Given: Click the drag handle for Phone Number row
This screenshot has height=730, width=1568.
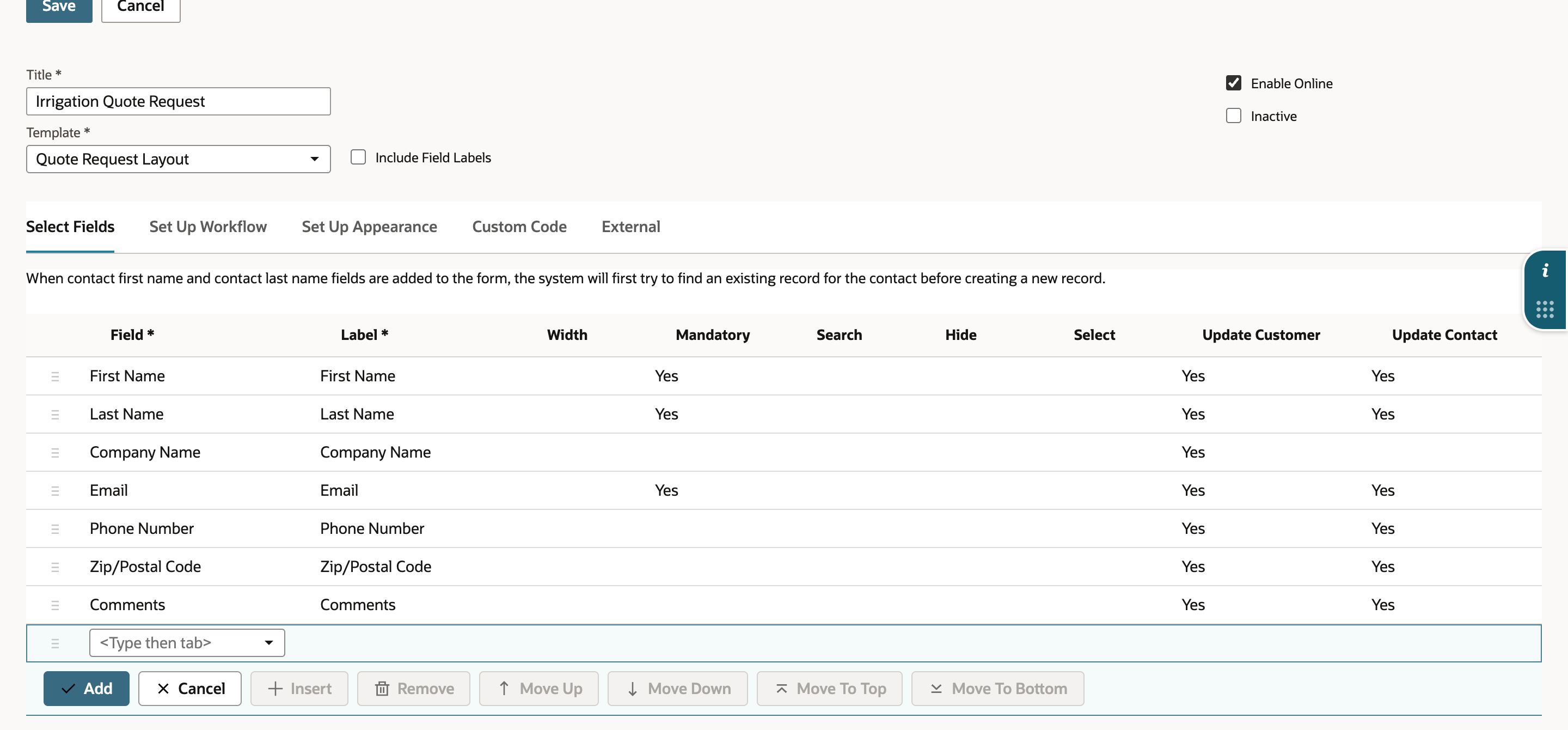Looking at the screenshot, I should pyautogui.click(x=55, y=529).
